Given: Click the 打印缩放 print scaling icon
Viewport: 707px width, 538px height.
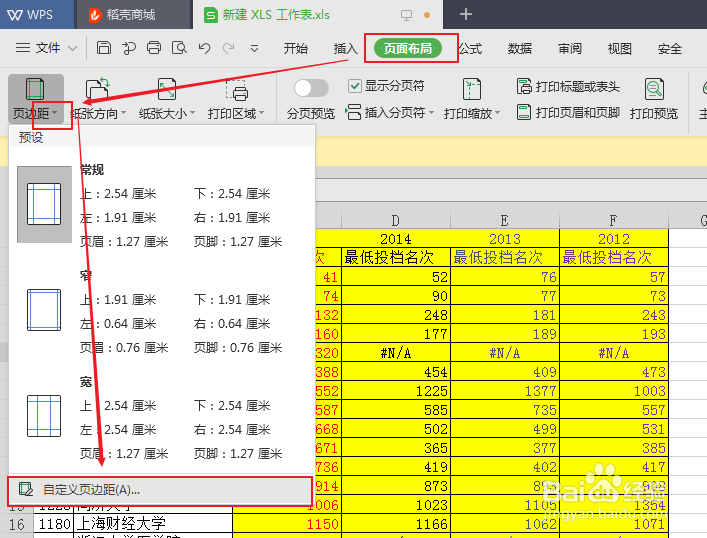Looking at the screenshot, I should [x=472, y=89].
